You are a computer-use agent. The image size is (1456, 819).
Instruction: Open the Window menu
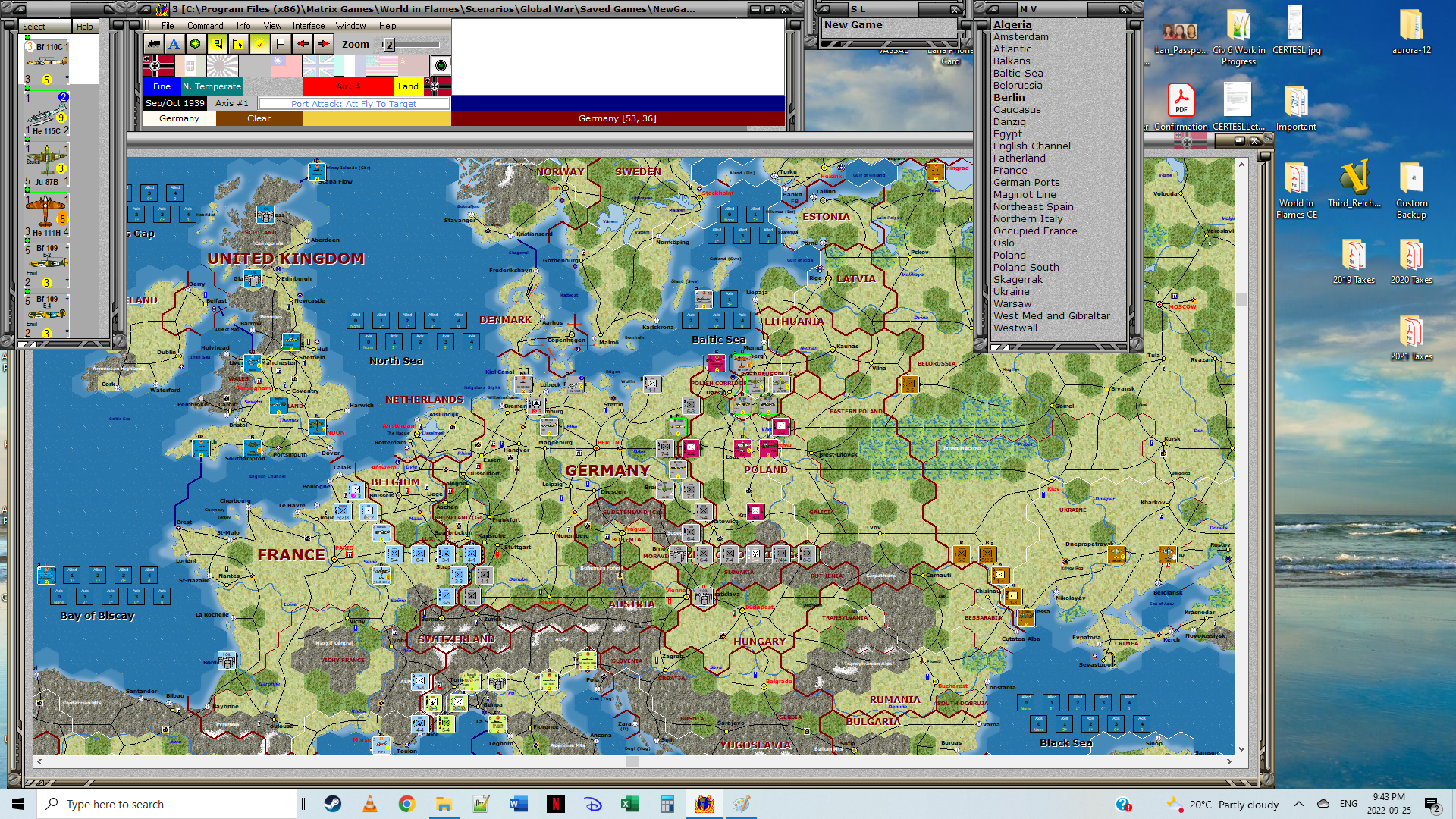pyautogui.click(x=350, y=26)
